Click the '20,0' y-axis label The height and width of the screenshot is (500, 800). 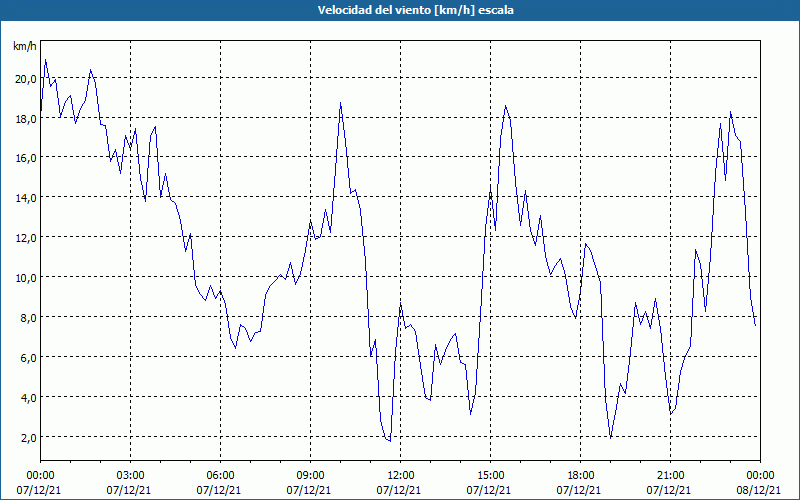click(x=26, y=79)
